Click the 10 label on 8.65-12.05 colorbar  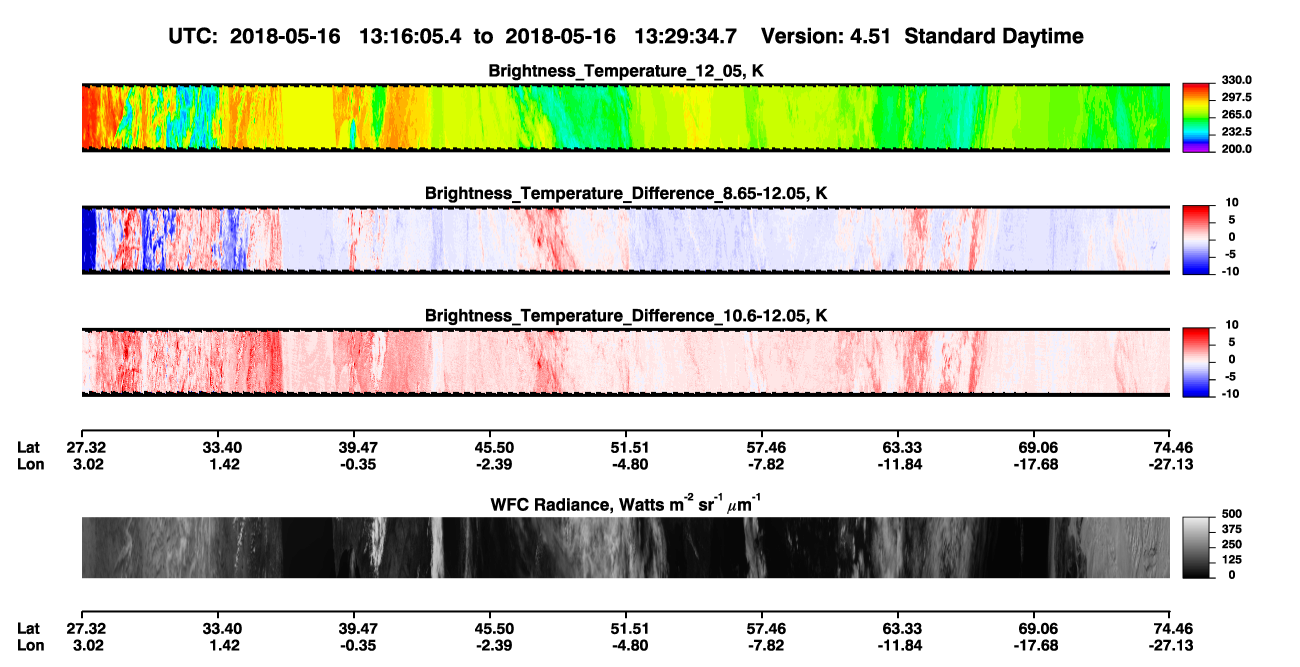click(x=1232, y=202)
